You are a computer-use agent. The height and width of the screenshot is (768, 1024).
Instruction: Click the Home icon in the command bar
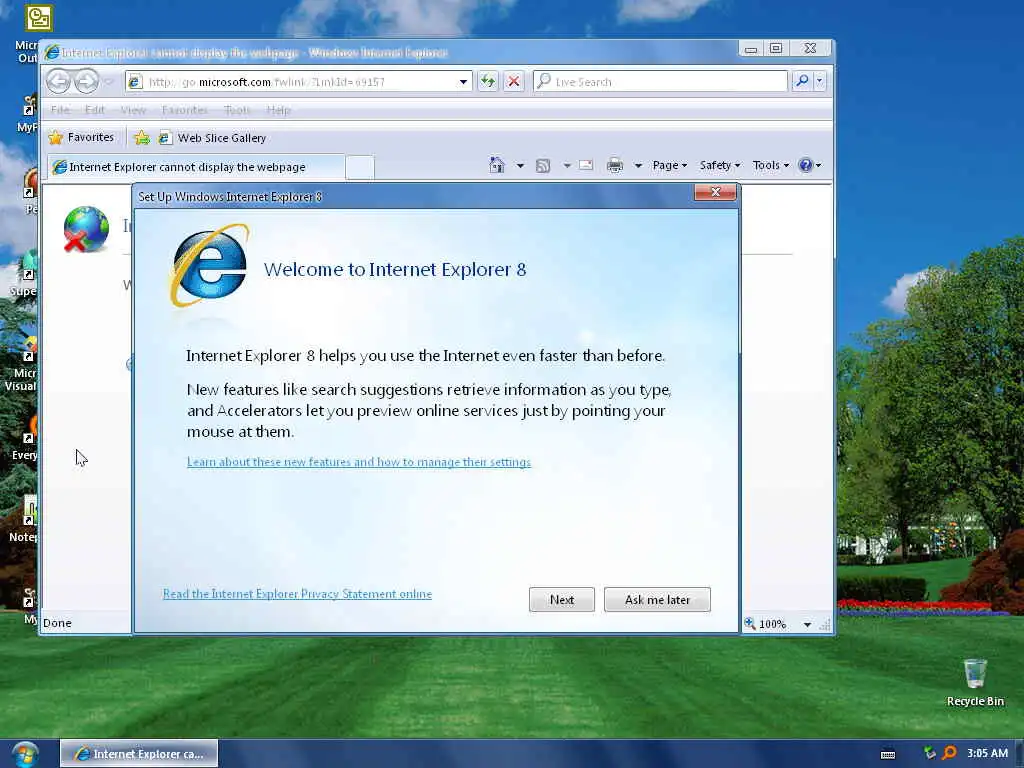(497, 165)
